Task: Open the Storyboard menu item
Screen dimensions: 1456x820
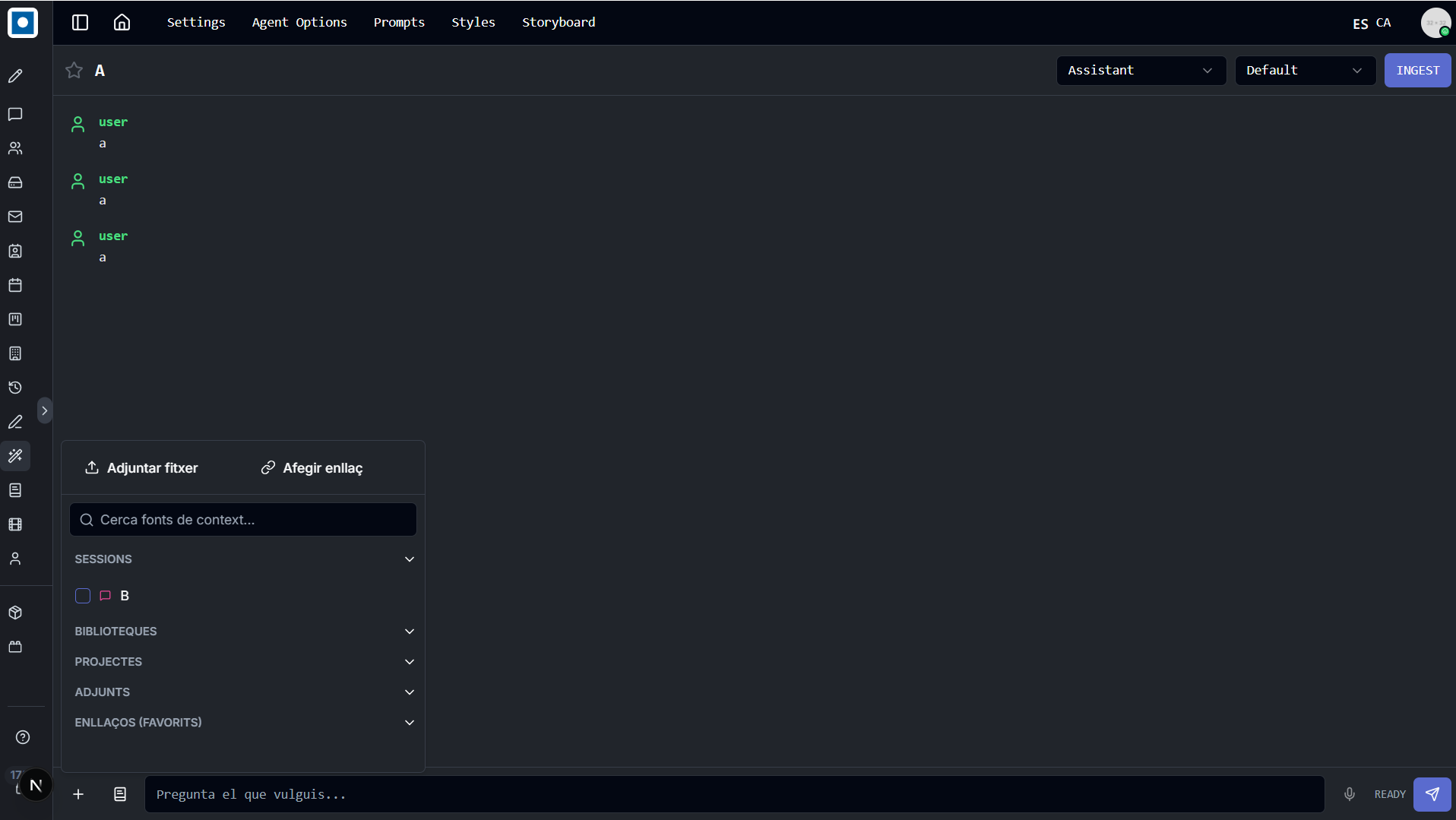Action: (559, 22)
